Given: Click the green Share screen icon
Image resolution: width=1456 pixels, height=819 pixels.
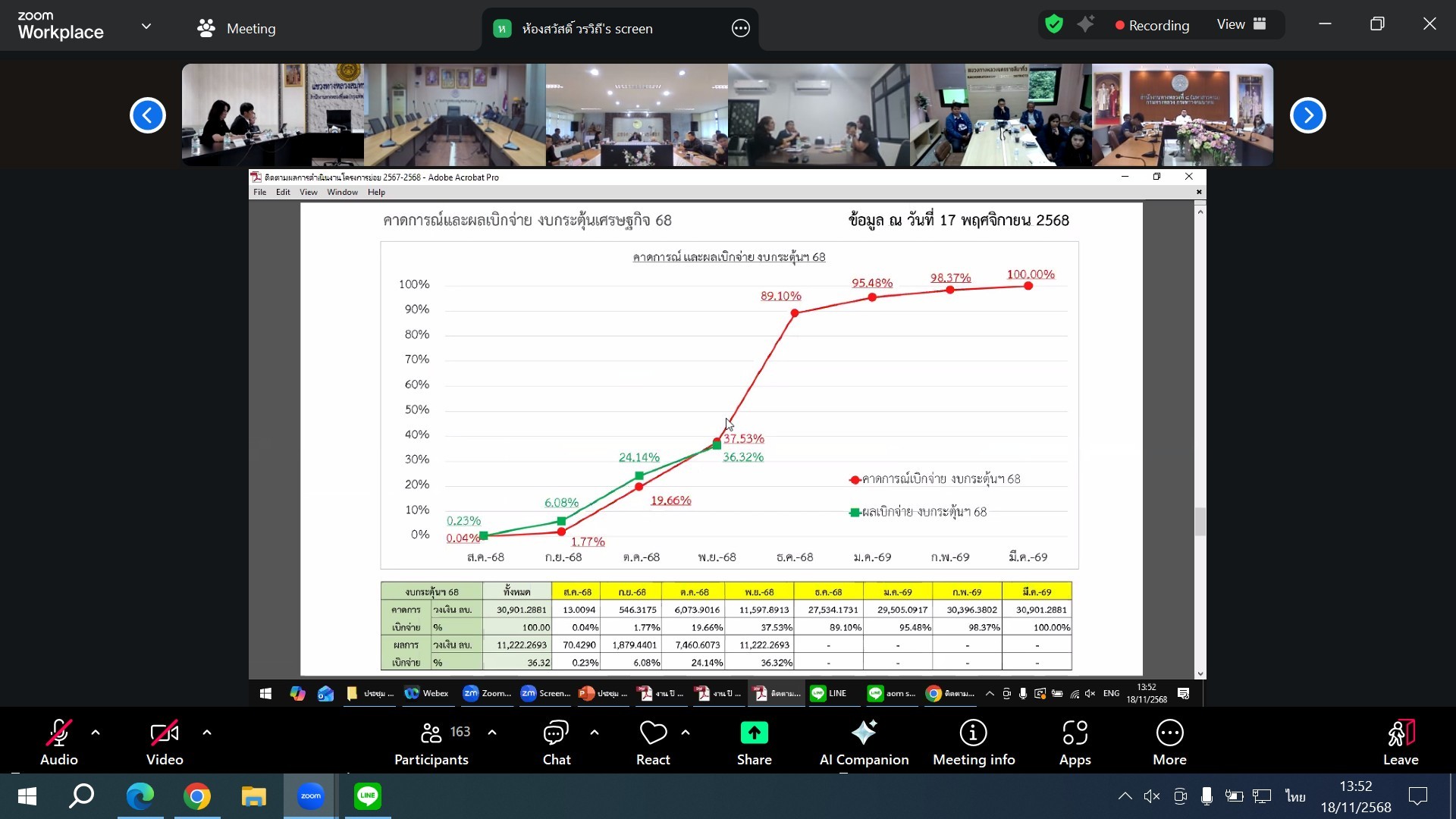Looking at the screenshot, I should point(754,733).
